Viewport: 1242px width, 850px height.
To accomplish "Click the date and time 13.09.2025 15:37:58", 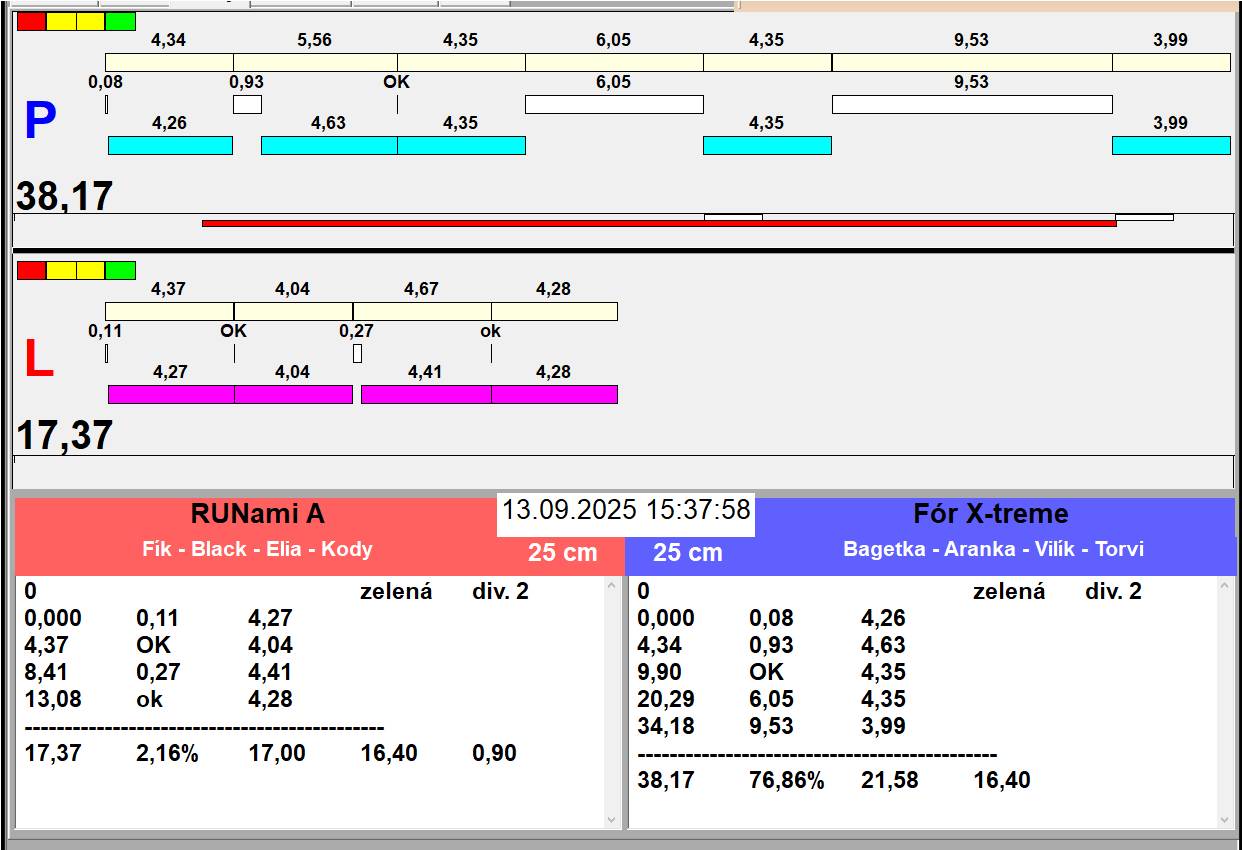I will click(626, 510).
